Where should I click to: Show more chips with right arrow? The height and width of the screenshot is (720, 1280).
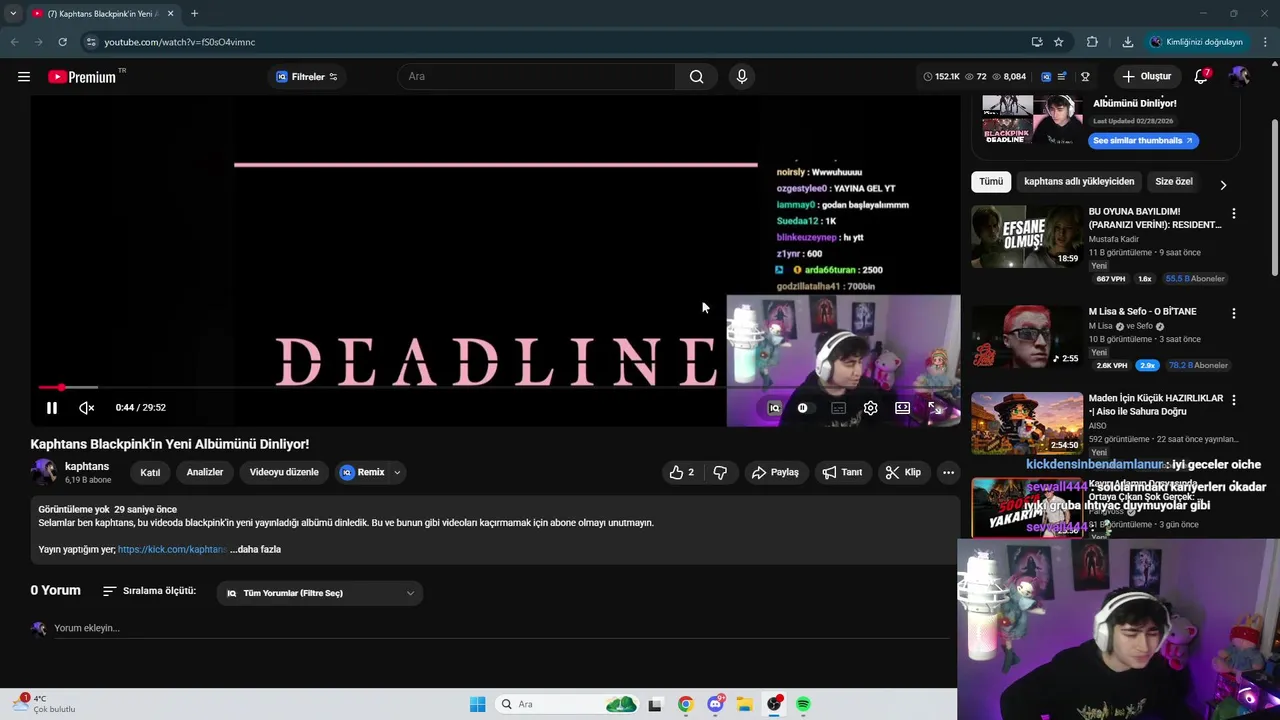coord(1223,184)
